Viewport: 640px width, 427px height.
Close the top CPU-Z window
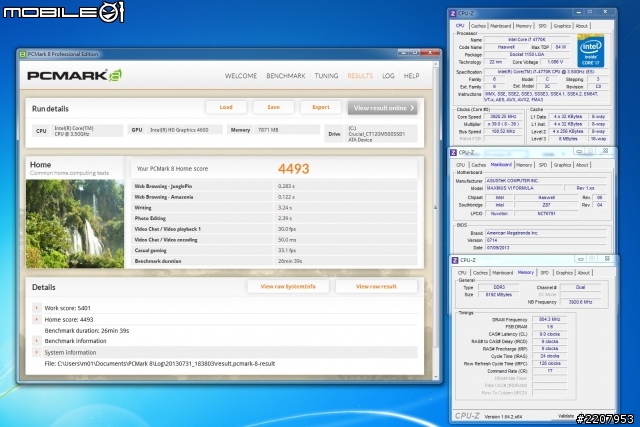tap(605, 12)
